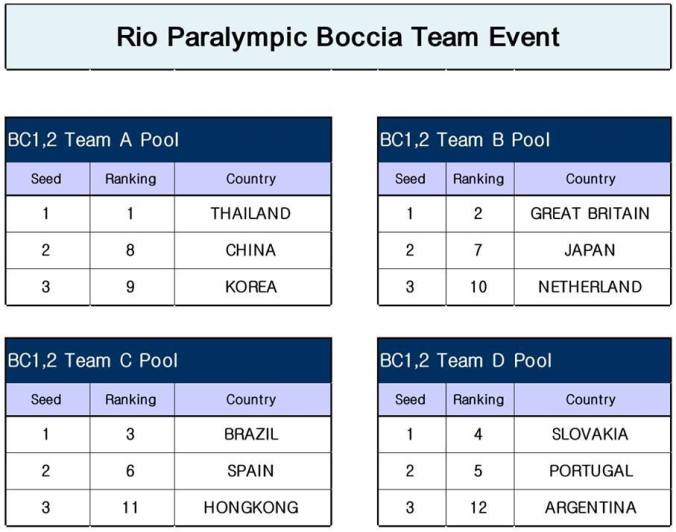Screen dimensions: 676x532
Task: Click the SPAIN country cell
Action: click(x=251, y=471)
